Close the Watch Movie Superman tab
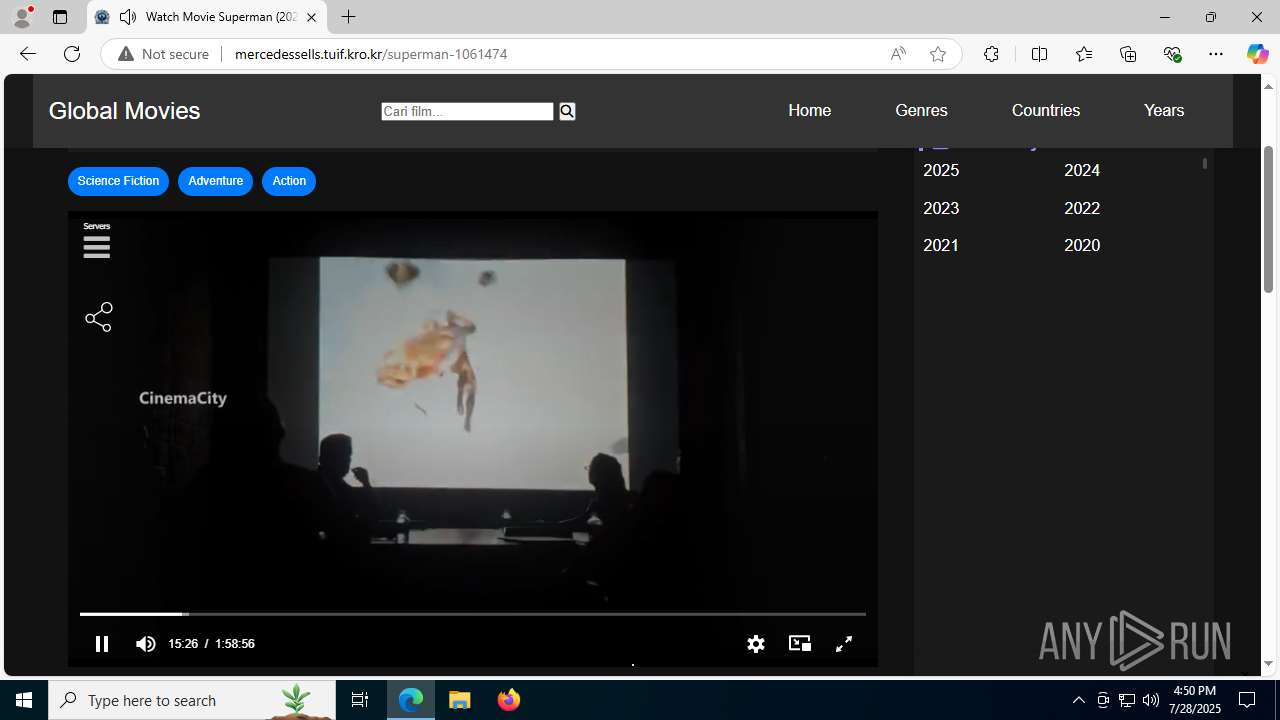Image resolution: width=1280 pixels, height=720 pixels. (x=312, y=17)
